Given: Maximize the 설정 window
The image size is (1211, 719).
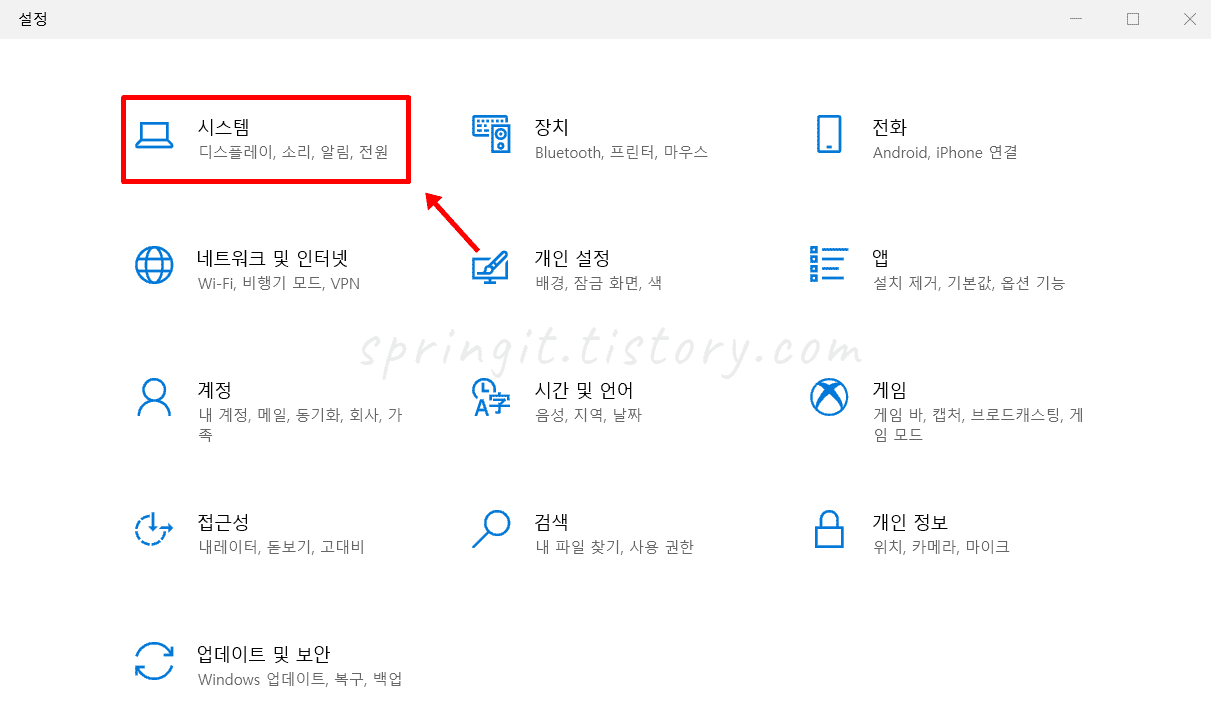Looking at the screenshot, I should coord(1133,19).
